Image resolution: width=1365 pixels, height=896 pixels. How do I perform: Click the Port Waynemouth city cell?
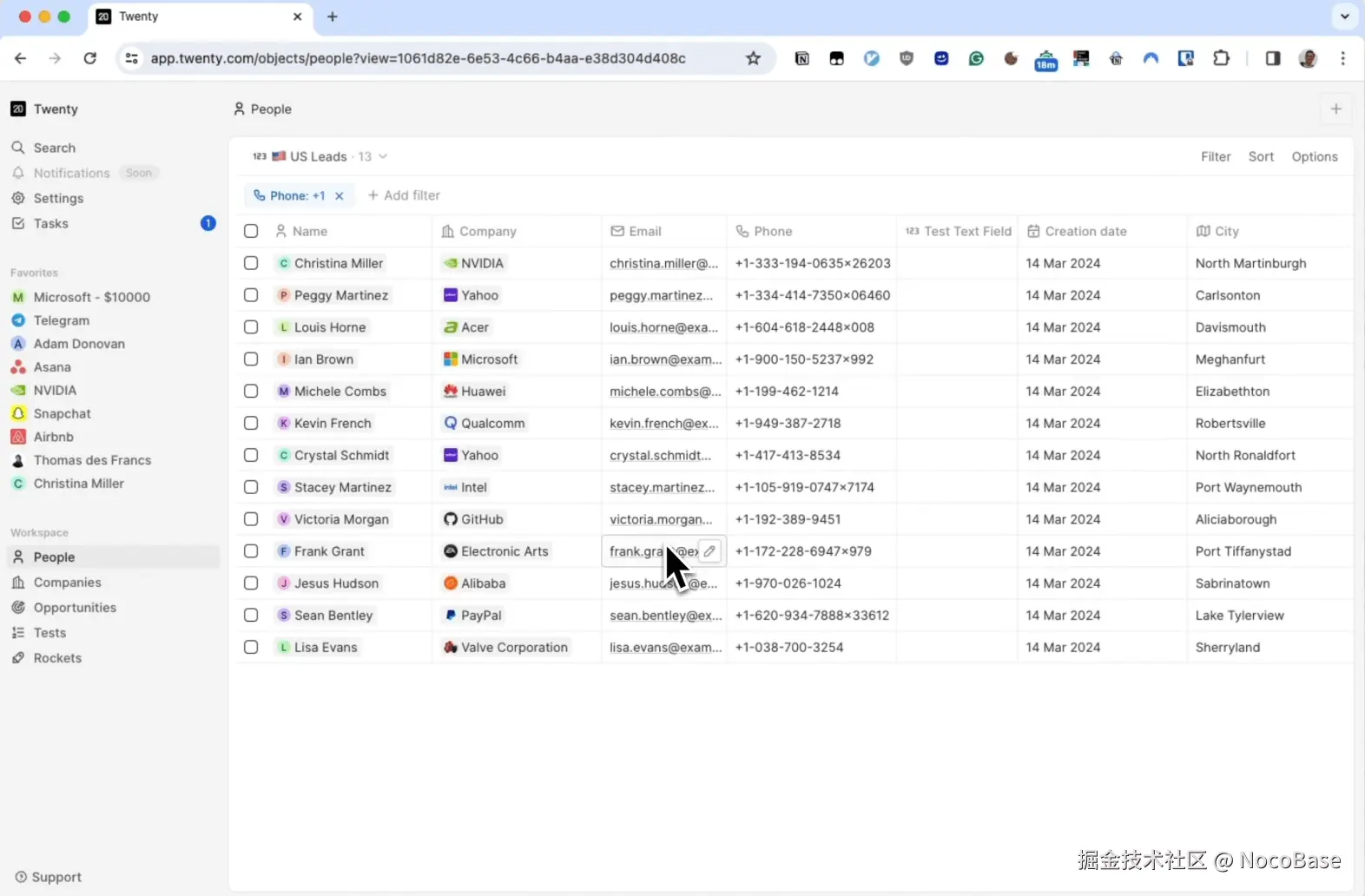coord(1269,487)
